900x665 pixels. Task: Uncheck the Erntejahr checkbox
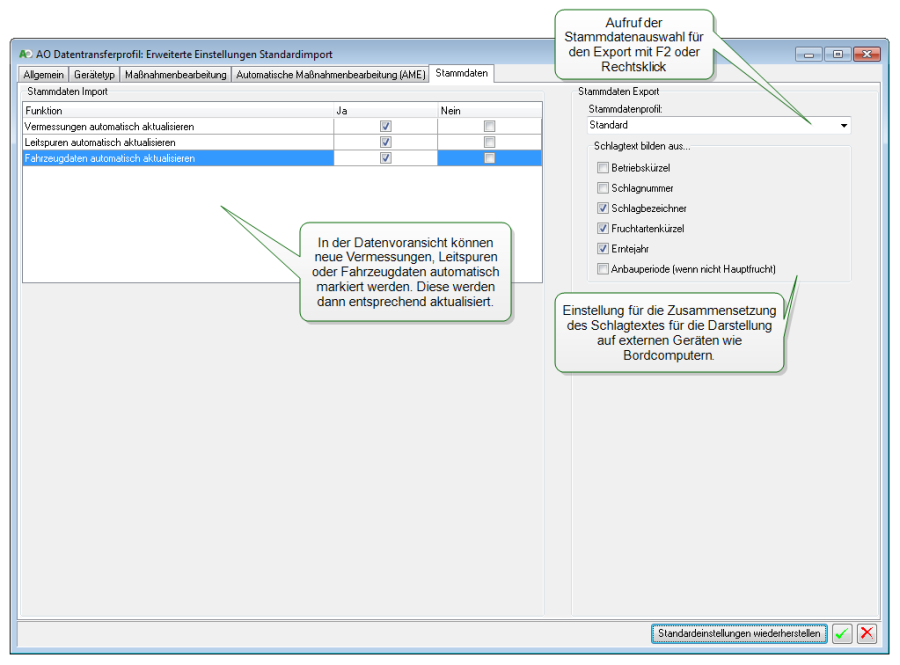pyautogui.click(x=602, y=248)
